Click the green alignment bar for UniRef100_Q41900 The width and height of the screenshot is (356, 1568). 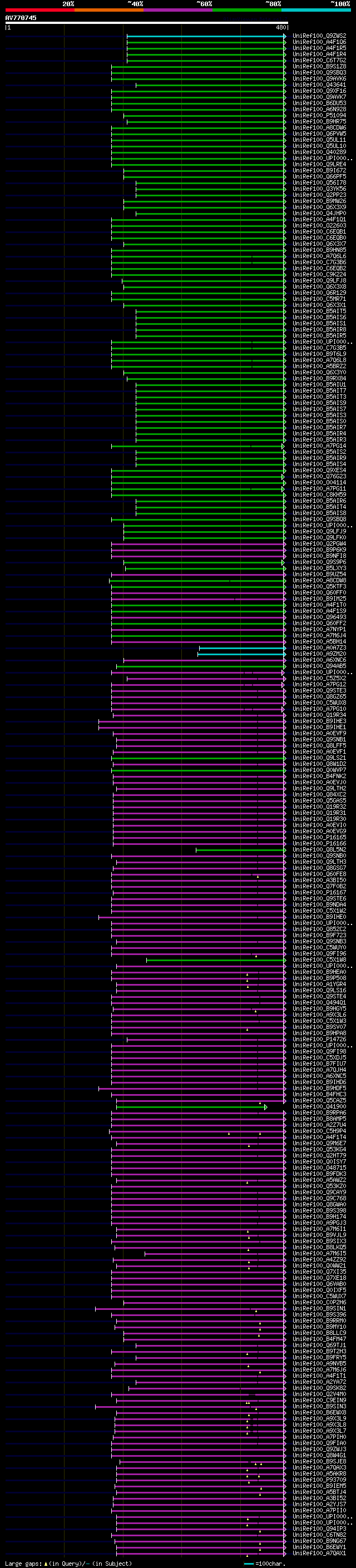pos(191,1106)
